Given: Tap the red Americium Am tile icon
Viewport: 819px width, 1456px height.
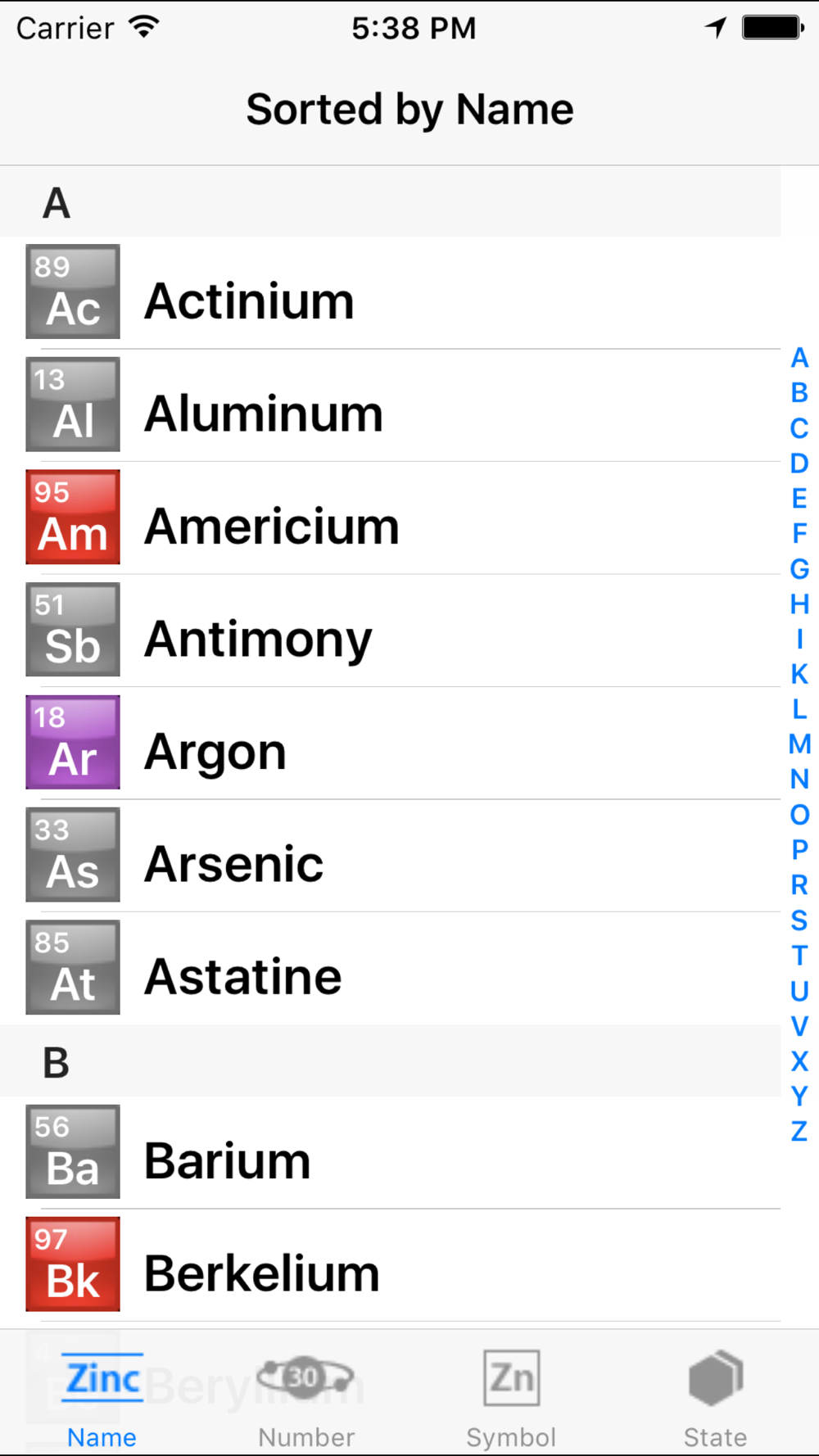Looking at the screenshot, I should tap(73, 517).
